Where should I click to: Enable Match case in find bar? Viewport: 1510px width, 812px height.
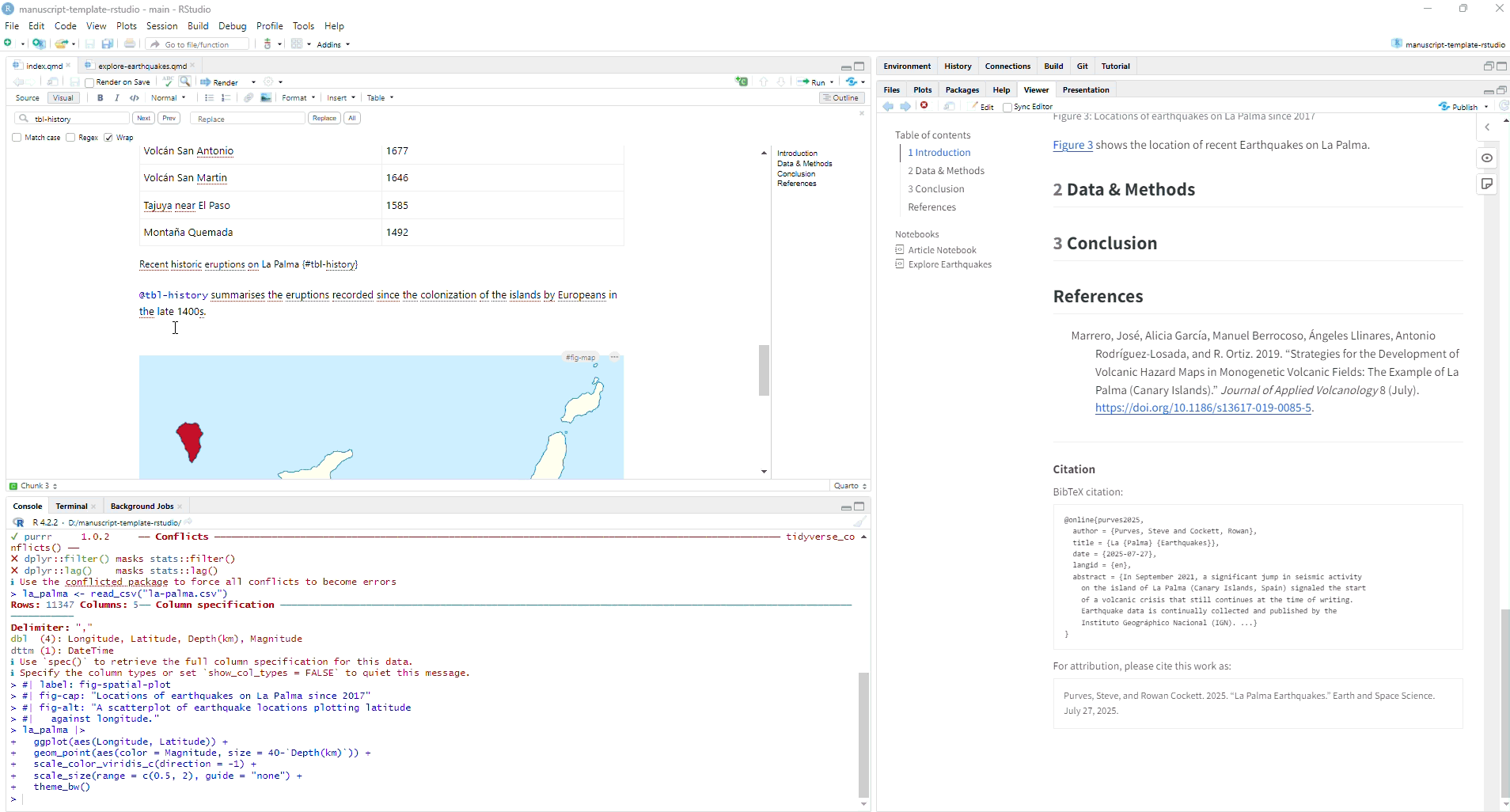click(17, 138)
